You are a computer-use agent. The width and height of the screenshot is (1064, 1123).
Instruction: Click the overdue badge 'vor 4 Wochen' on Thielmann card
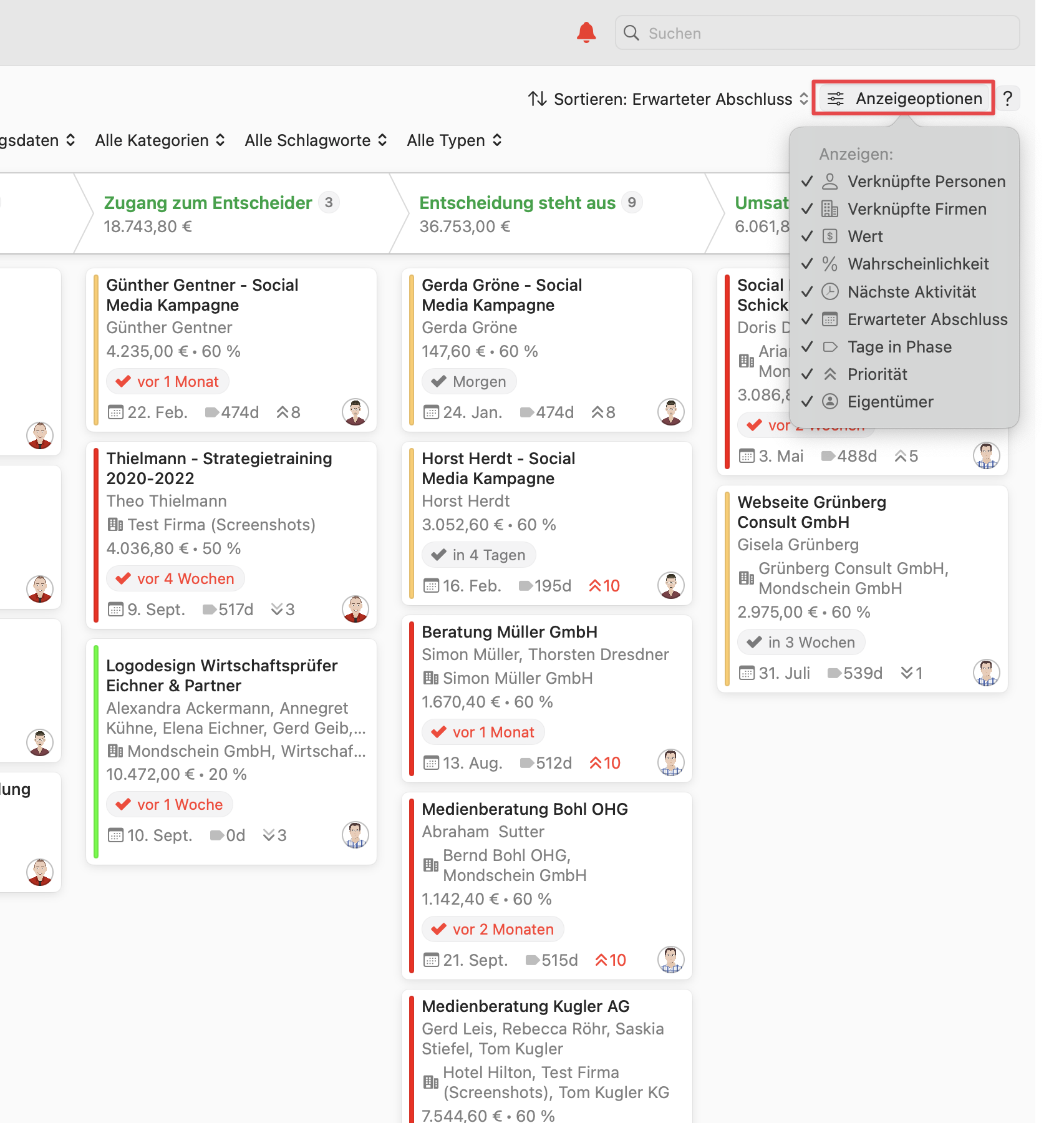175,578
